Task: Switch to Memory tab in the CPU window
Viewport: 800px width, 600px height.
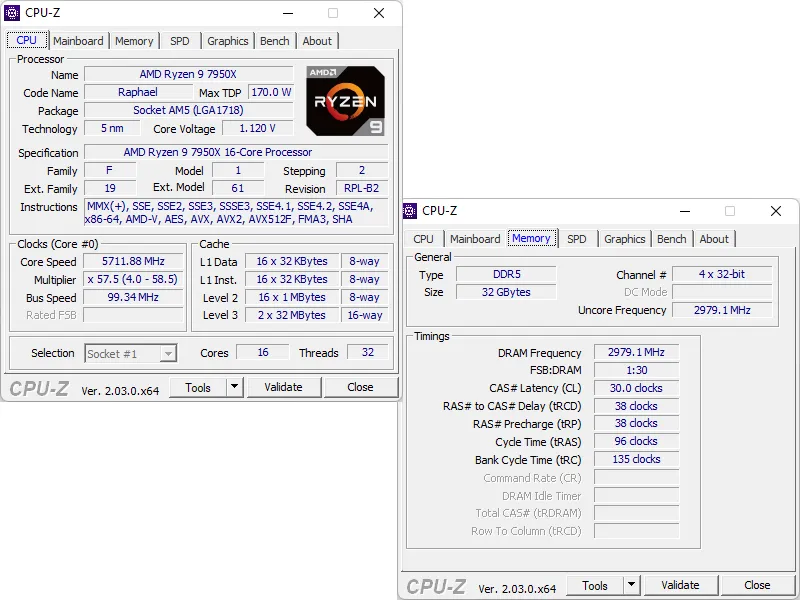Action: click(x=134, y=41)
